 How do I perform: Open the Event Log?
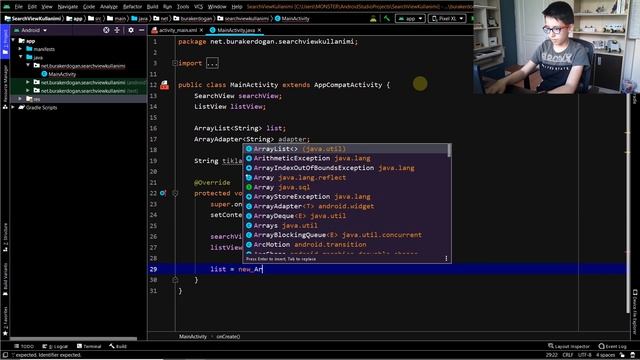[x=612, y=346]
